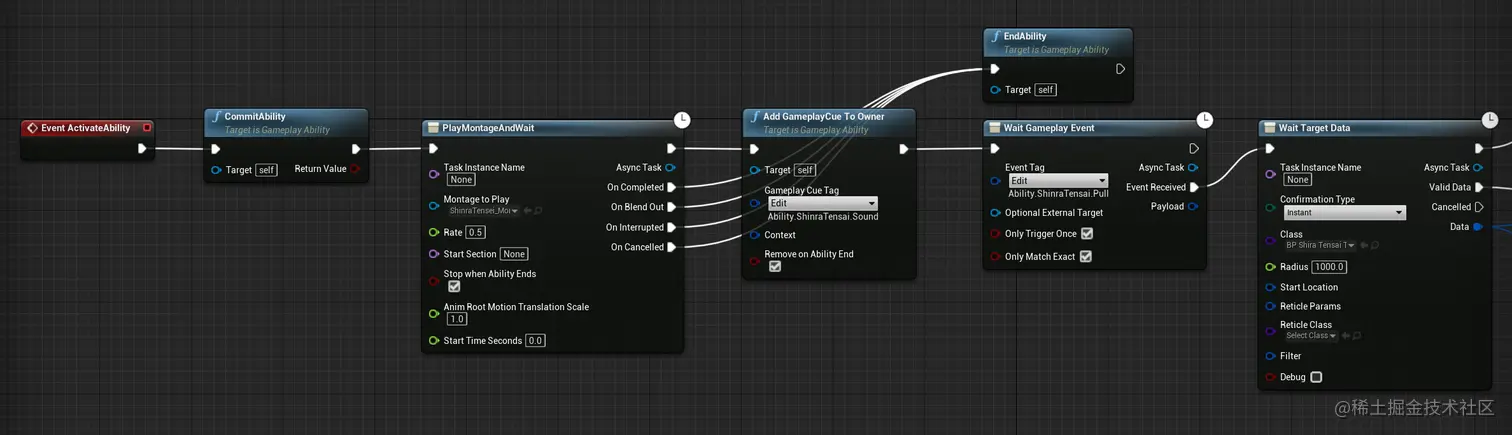Click Event ActivateAbility's output exec pin

142,149
